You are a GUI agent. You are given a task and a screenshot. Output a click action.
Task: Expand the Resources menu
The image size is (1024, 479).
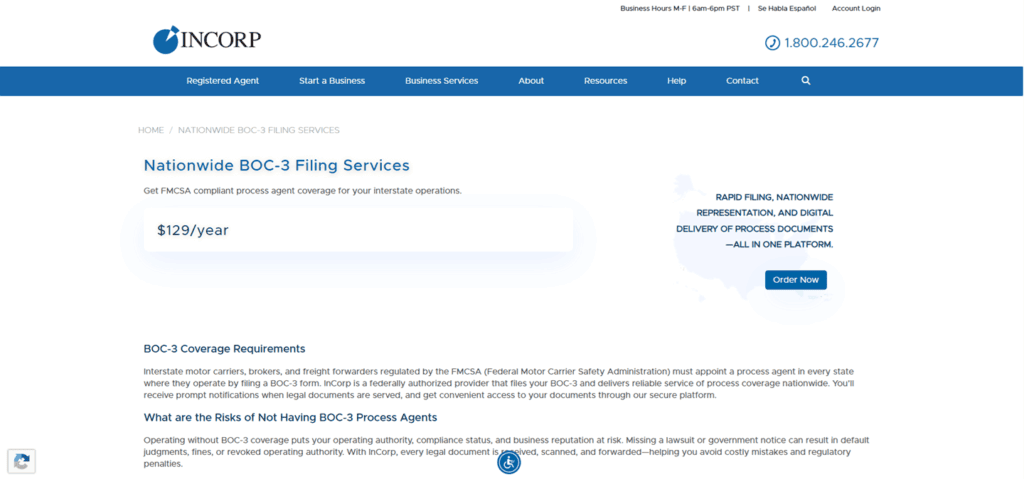(x=605, y=81)
